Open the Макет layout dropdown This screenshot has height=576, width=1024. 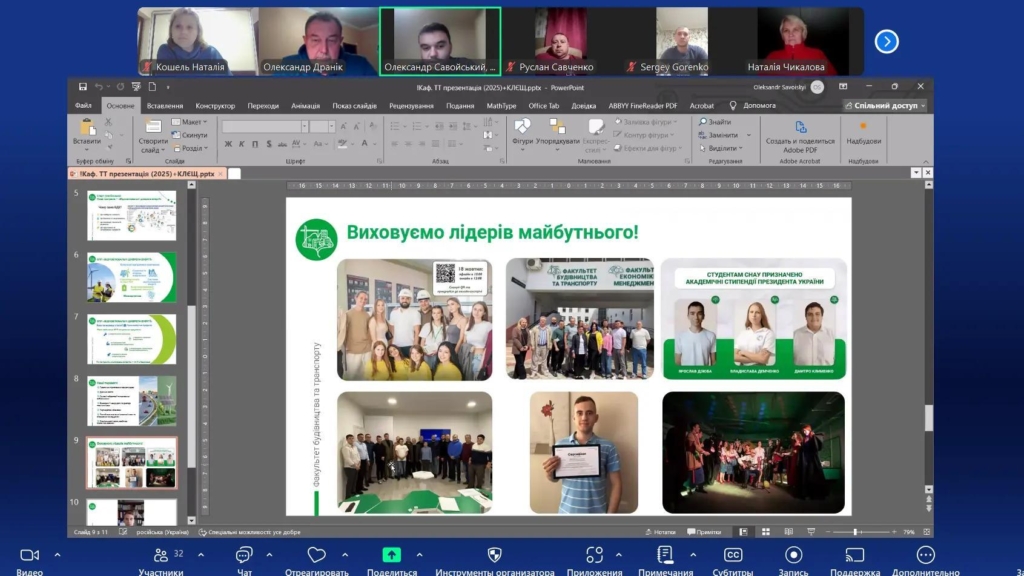click(x=190, y=122)
